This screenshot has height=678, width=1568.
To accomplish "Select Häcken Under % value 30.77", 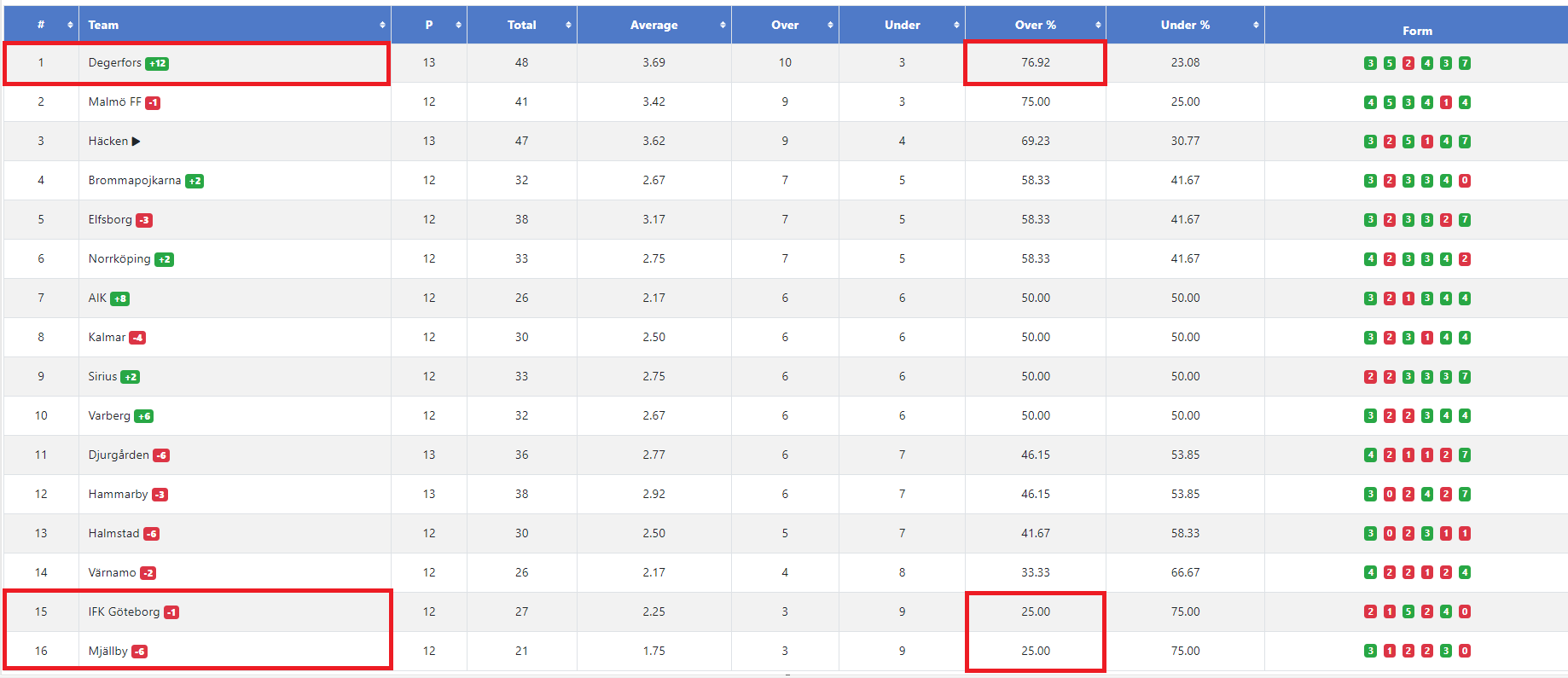I will (x=1185, y=141).
